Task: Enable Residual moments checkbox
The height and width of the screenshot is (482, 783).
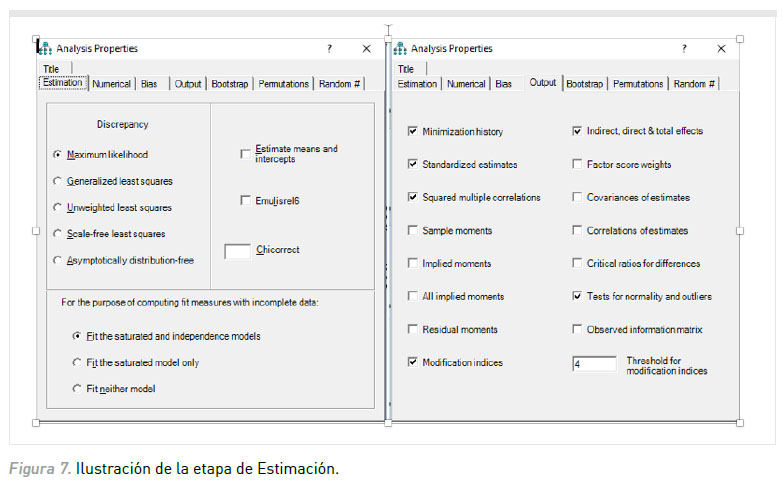Action: 412,329
